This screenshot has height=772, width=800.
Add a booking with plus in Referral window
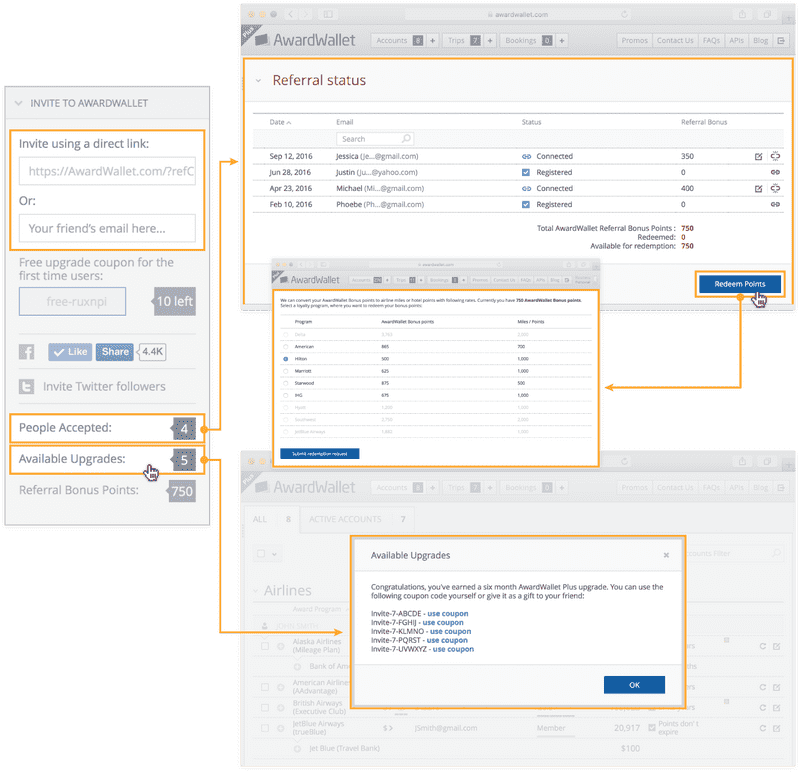click(561, 40)
